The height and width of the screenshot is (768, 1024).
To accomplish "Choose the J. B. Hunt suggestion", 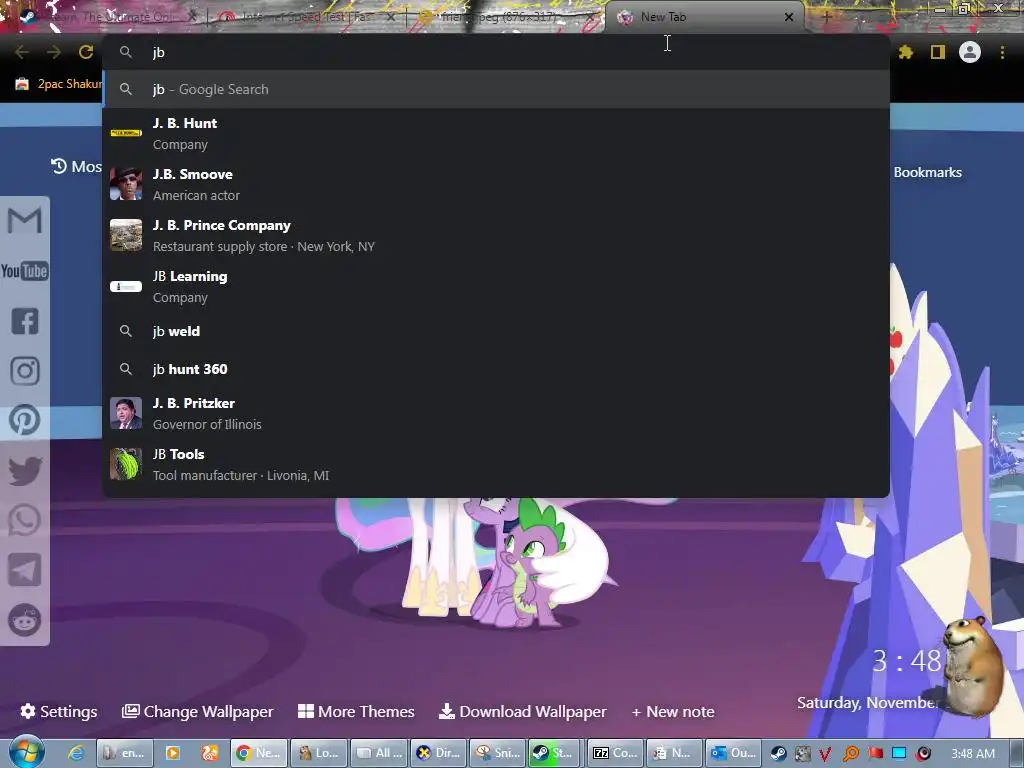I will [496, 133].
